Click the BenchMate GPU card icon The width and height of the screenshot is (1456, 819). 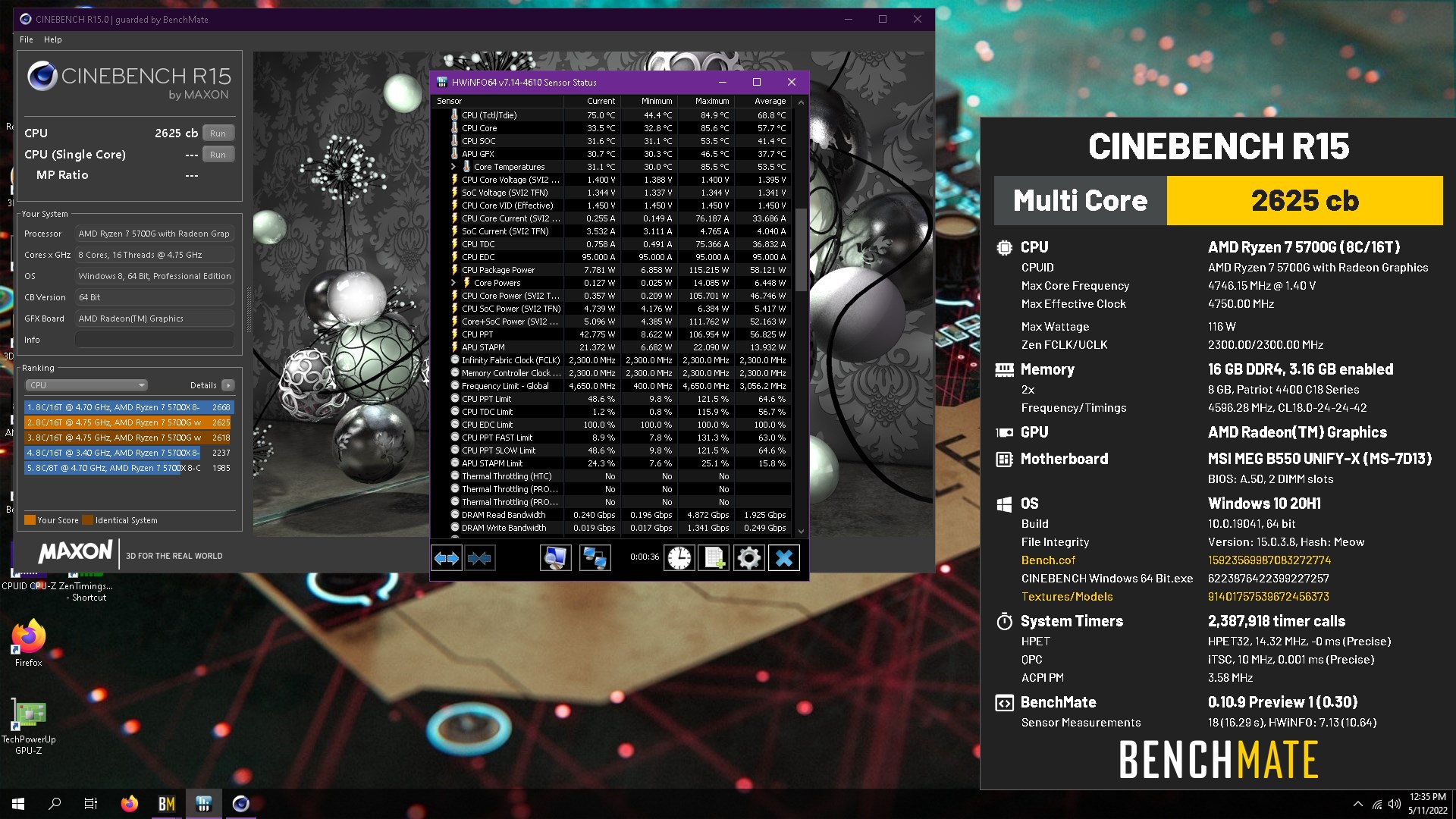coord(1004,432)
